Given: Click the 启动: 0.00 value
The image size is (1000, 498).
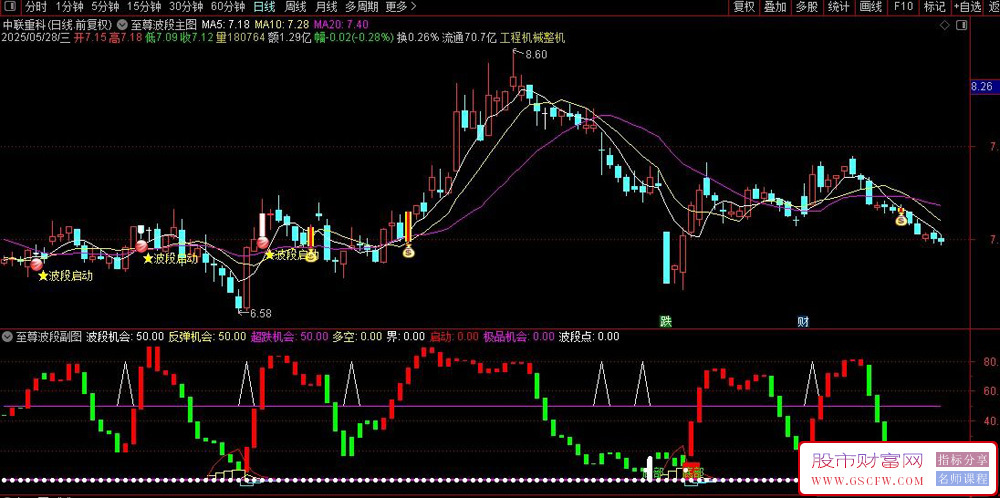Looking at the screenshot, I should (x=454, y=336).
